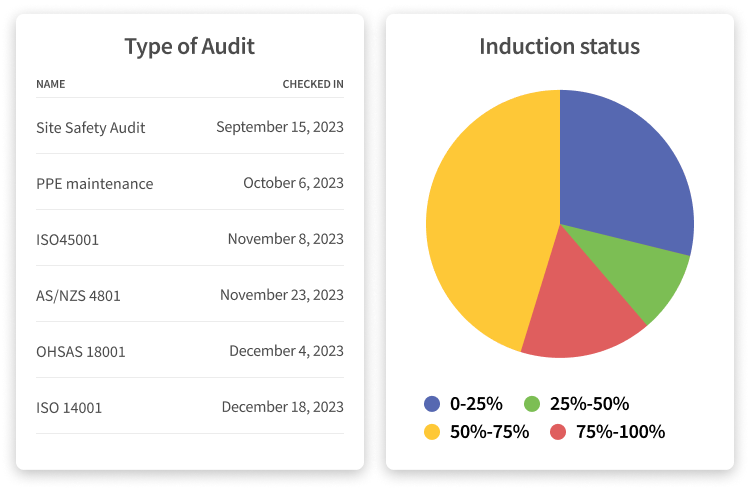Click the 75%-100% legend label
The width and height of the screenshot is (750, 489).
tap(620, 432)
